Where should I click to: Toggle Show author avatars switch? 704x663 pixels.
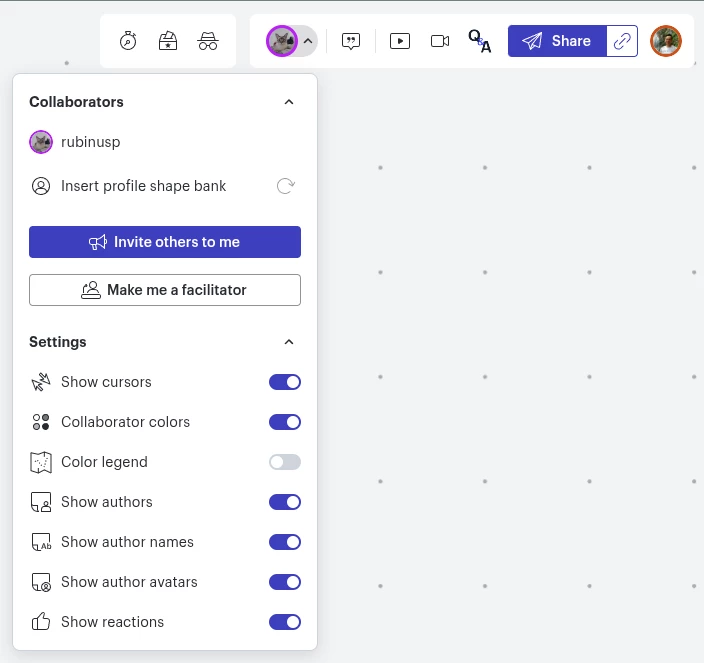coord(285,582)
